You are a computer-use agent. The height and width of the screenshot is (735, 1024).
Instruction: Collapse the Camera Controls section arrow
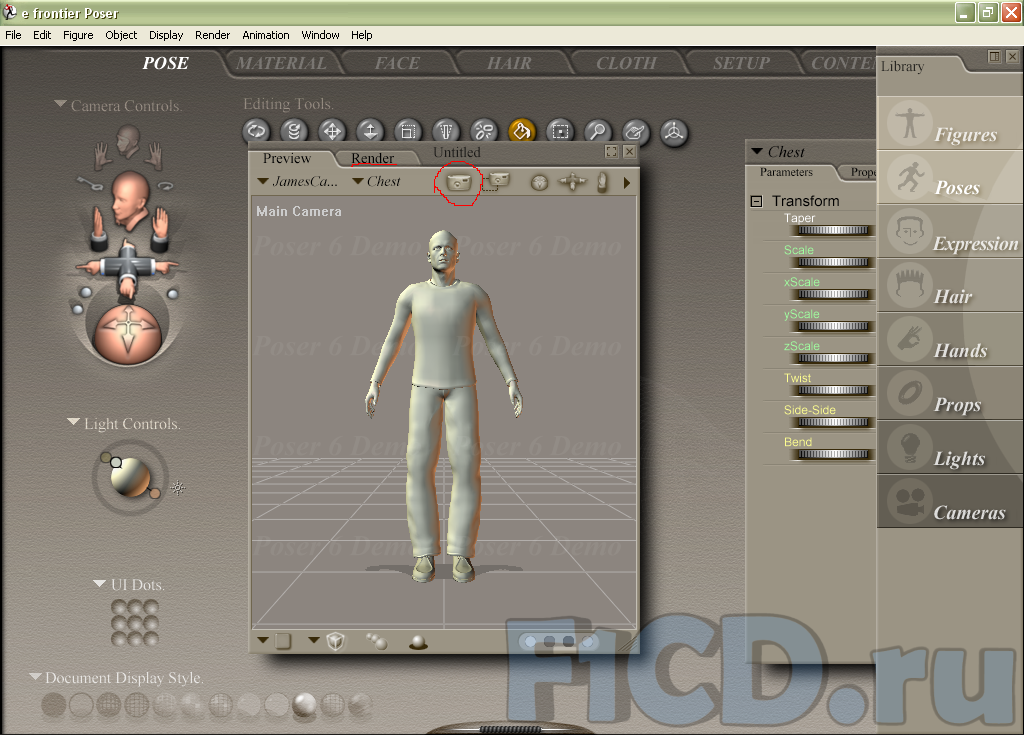61,104
